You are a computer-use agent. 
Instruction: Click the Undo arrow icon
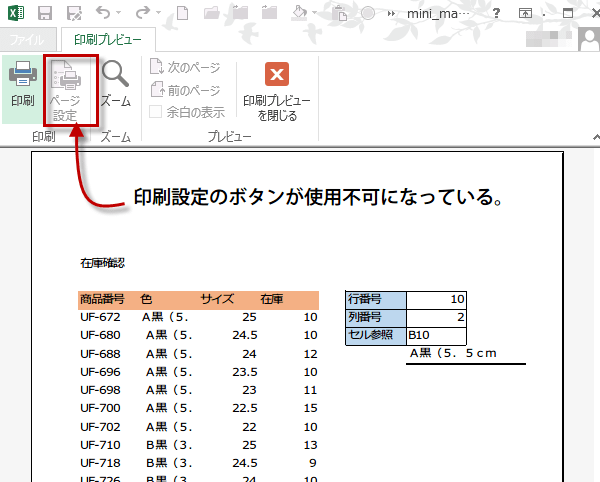[x=105, y=13]
